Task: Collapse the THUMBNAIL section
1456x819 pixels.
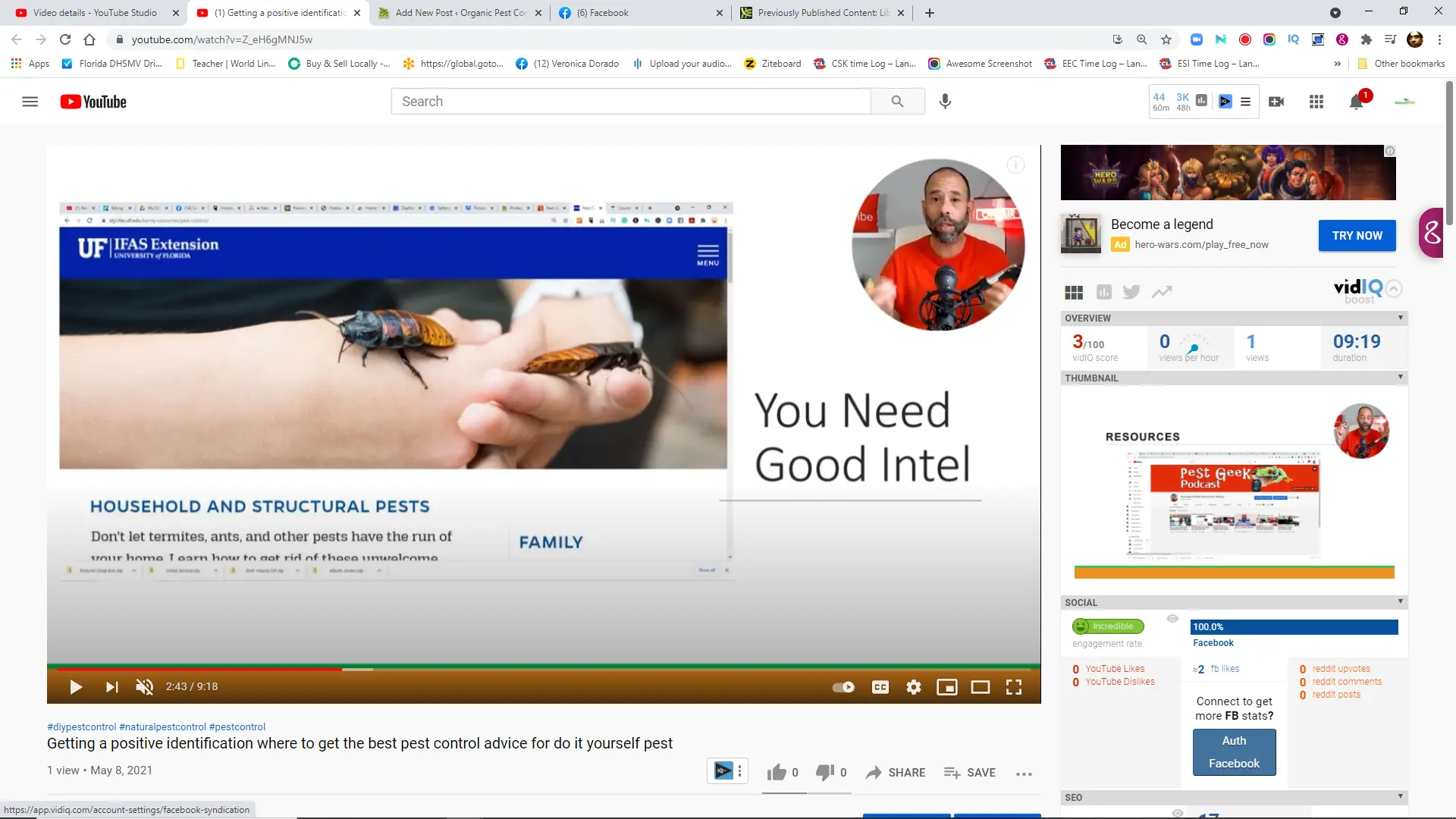Action: (x=1401, y=377)
